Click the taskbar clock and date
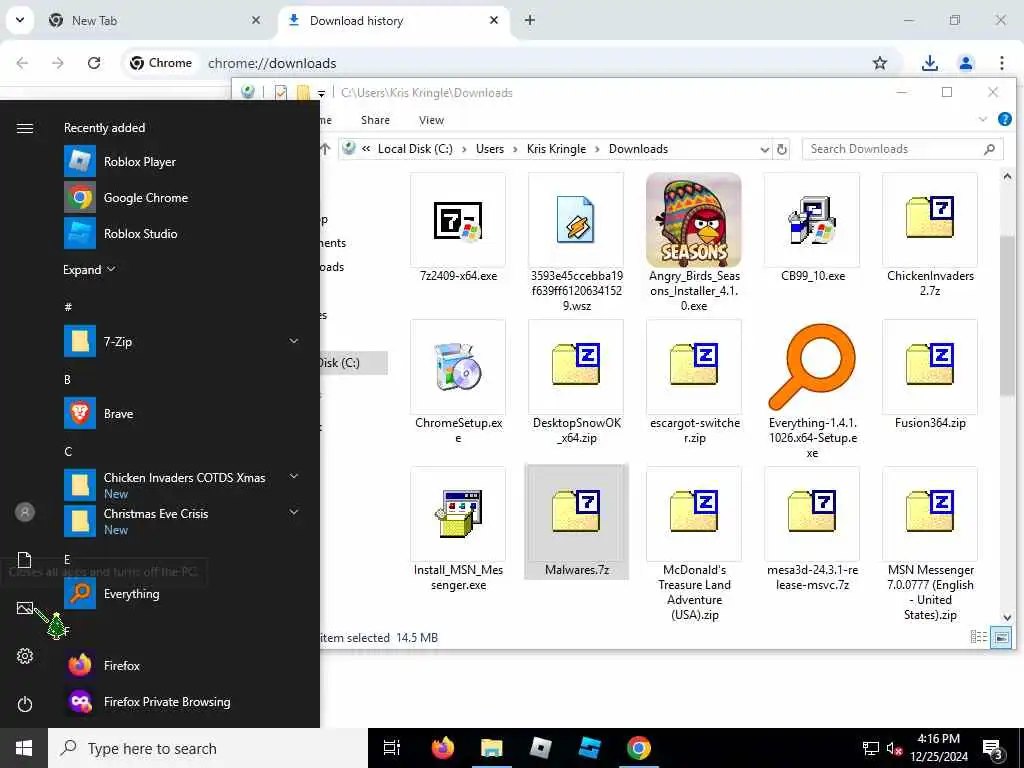Image resolution: width=1024 pixels, height=768 pixels. [x=938, y=748]
